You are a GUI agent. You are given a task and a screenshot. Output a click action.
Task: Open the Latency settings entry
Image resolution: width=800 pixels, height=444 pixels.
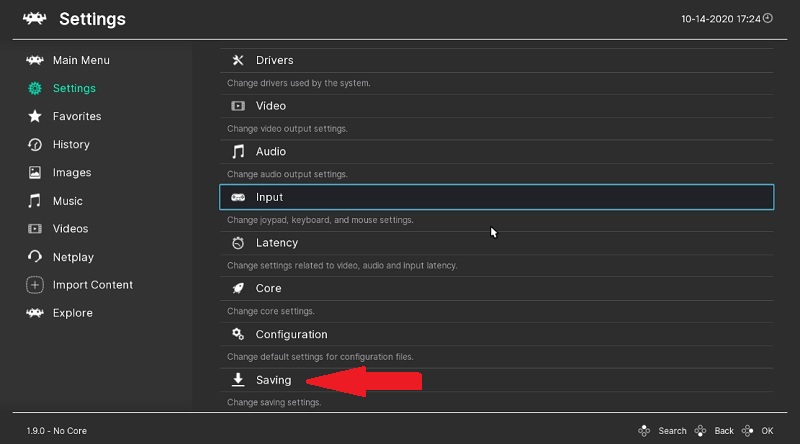[276, 243]
